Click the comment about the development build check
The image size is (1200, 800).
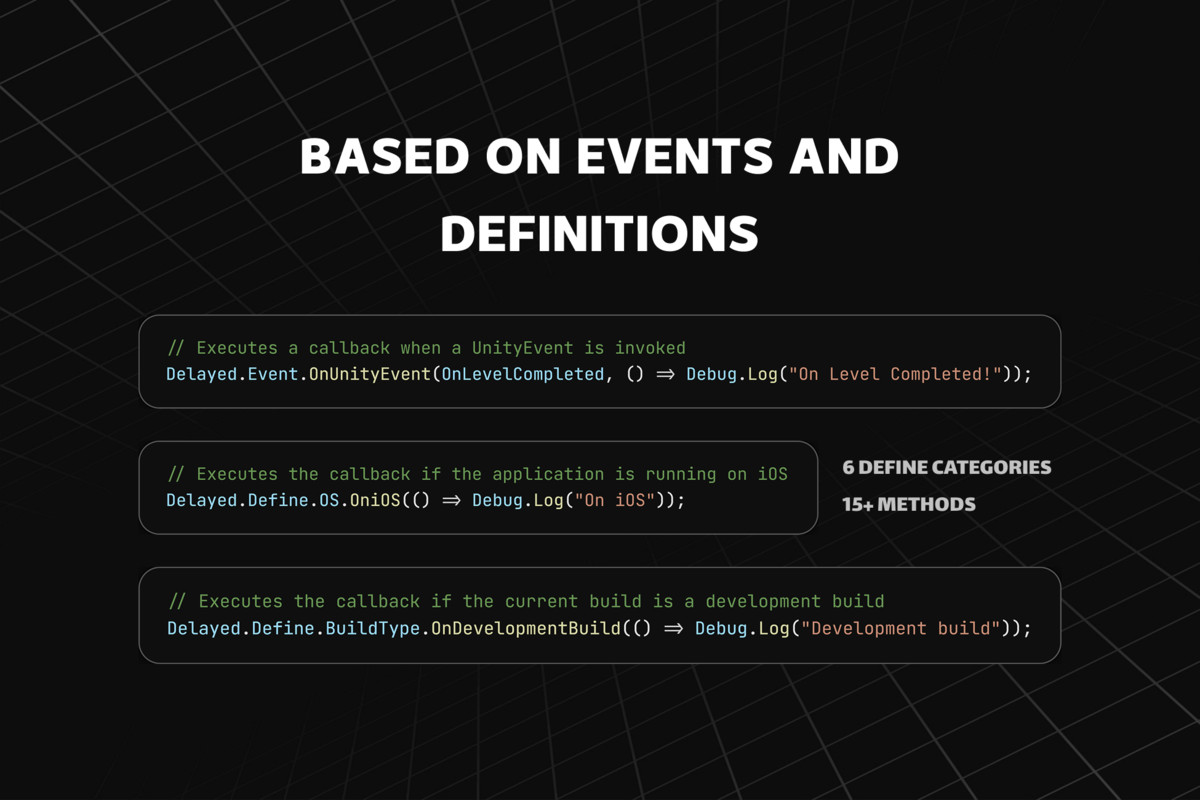[x=526, y=601]
